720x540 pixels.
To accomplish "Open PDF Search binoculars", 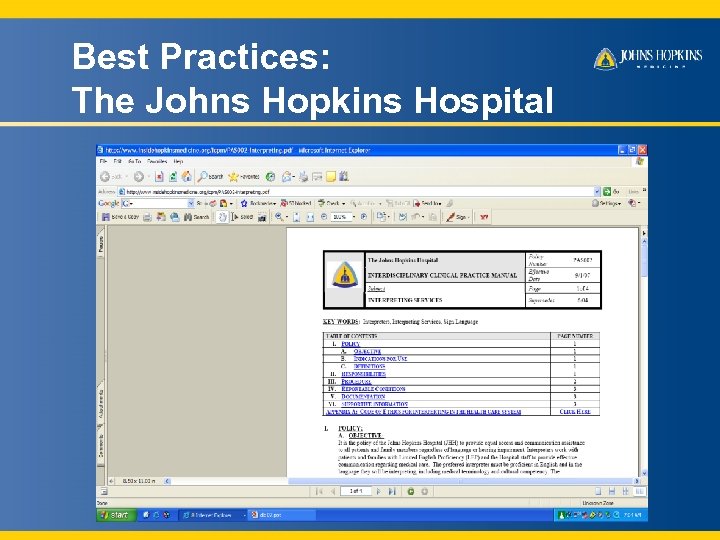I will click(x=197, y=217).
